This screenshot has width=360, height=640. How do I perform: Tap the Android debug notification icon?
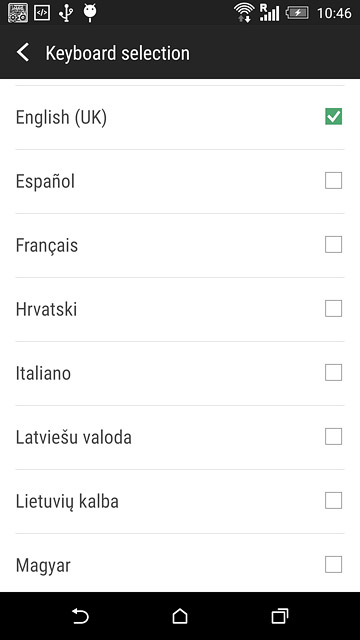point(90,13)
